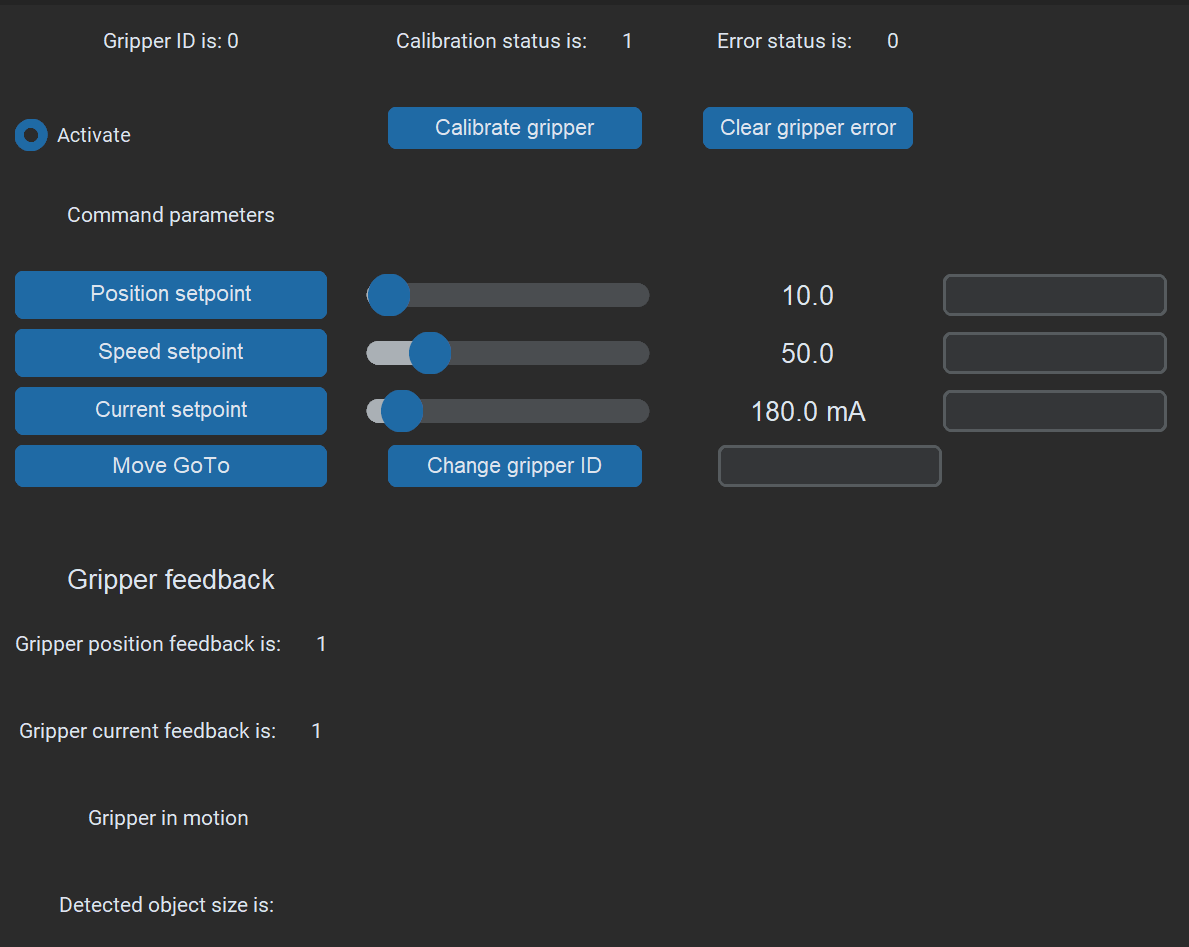The width and height of the screenshot is (1189, 947).
Task: Toggle the Activate radio button
Action: tap(31, 135)
